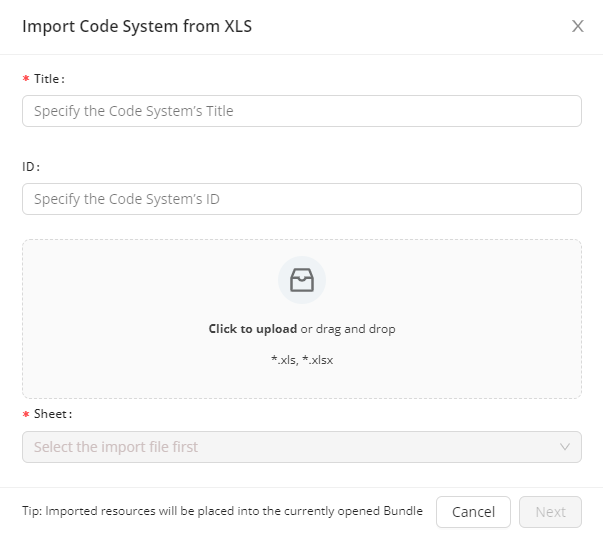
Task: Click the inbox upload icon
Action: pyautogui.click(x=301, y=281)
